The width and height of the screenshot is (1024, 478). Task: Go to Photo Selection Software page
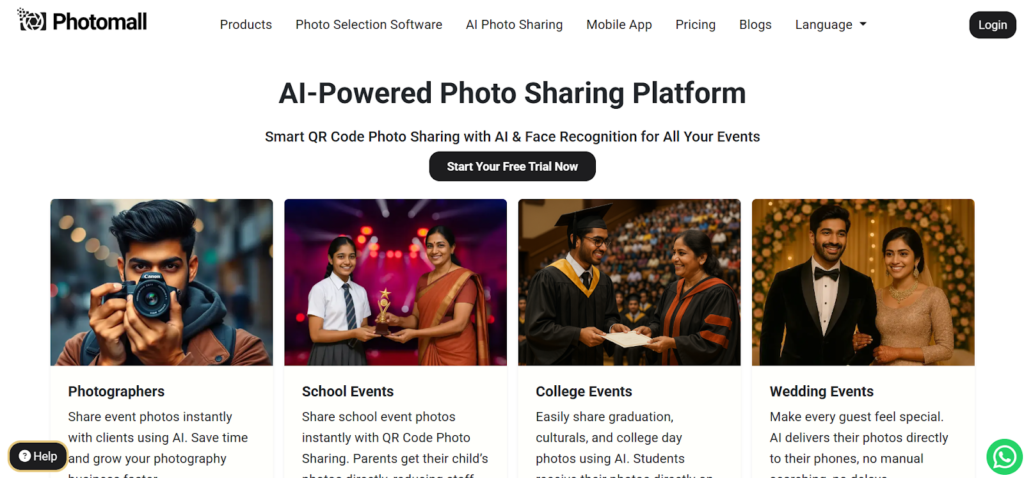(369, 25)
